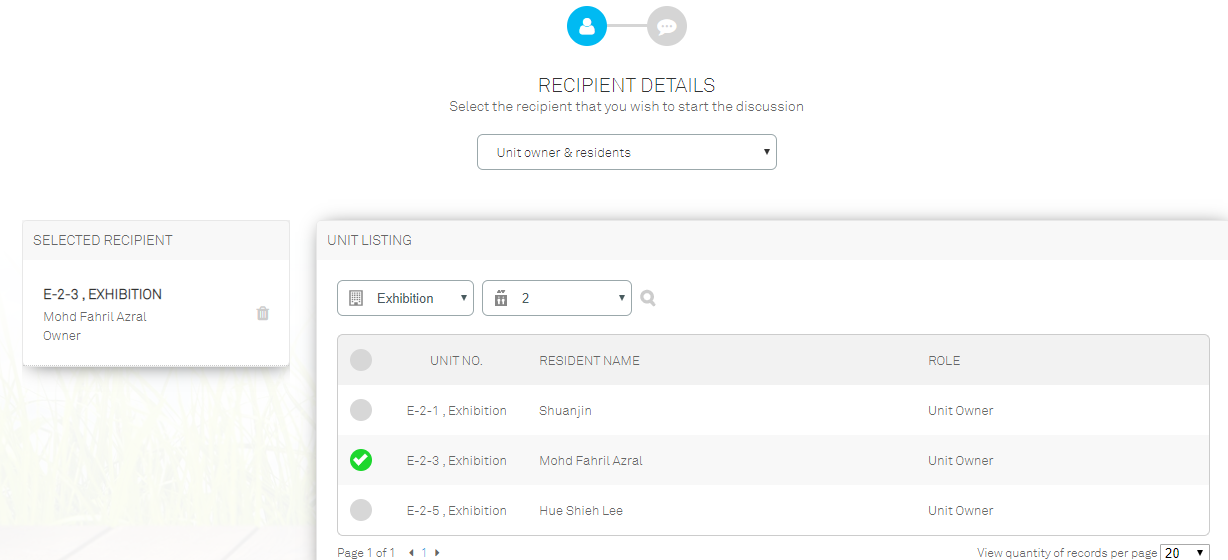The width and height of the screenshot is (1228, 560).
Task: Click the discussion step chat bubble icon
Action: click(x=667, y=26)
